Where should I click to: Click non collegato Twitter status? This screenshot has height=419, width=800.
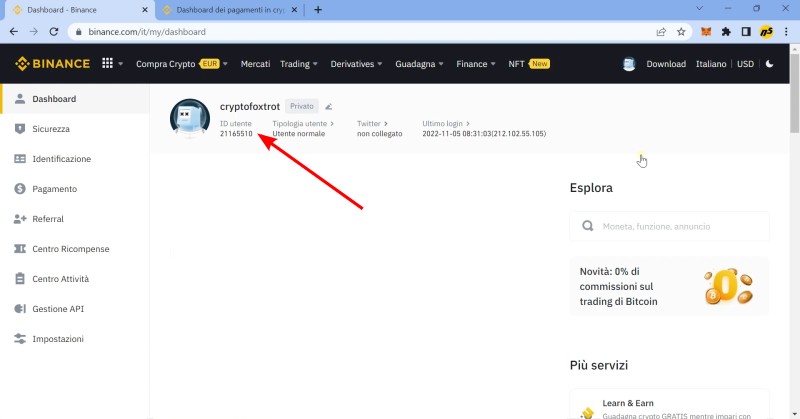tap(380, 134)
